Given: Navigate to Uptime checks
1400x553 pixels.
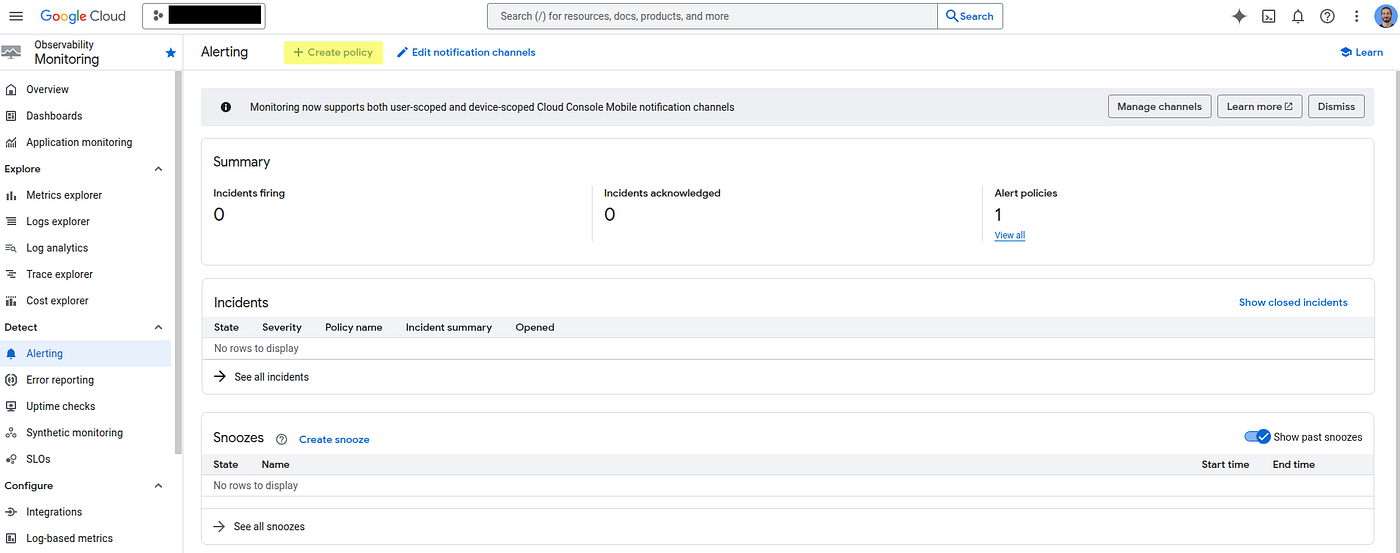Looking at the screenshot, I should 61,406.
